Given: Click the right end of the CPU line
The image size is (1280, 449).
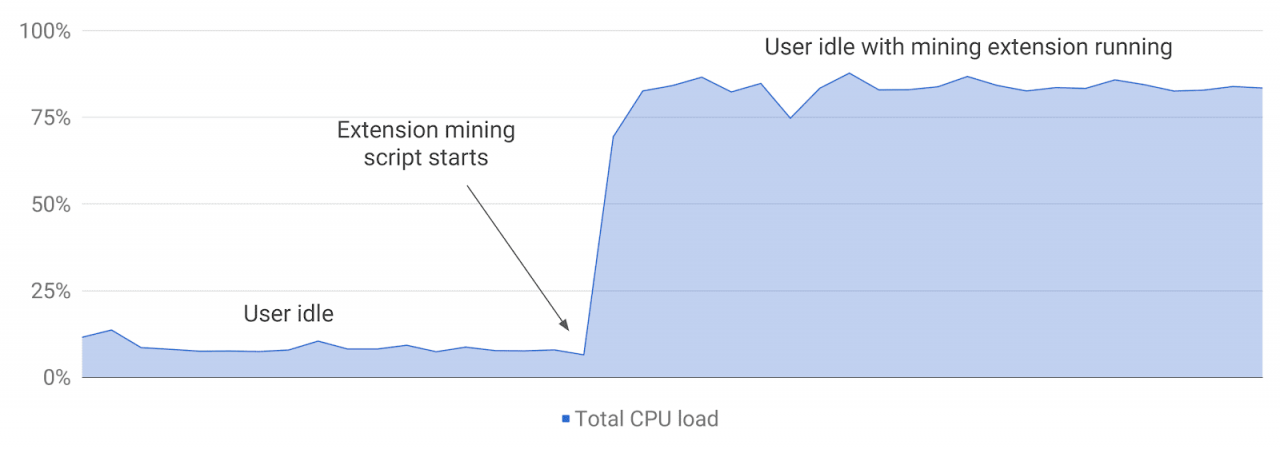Looking at the screenshot, I should point(1261,88).
